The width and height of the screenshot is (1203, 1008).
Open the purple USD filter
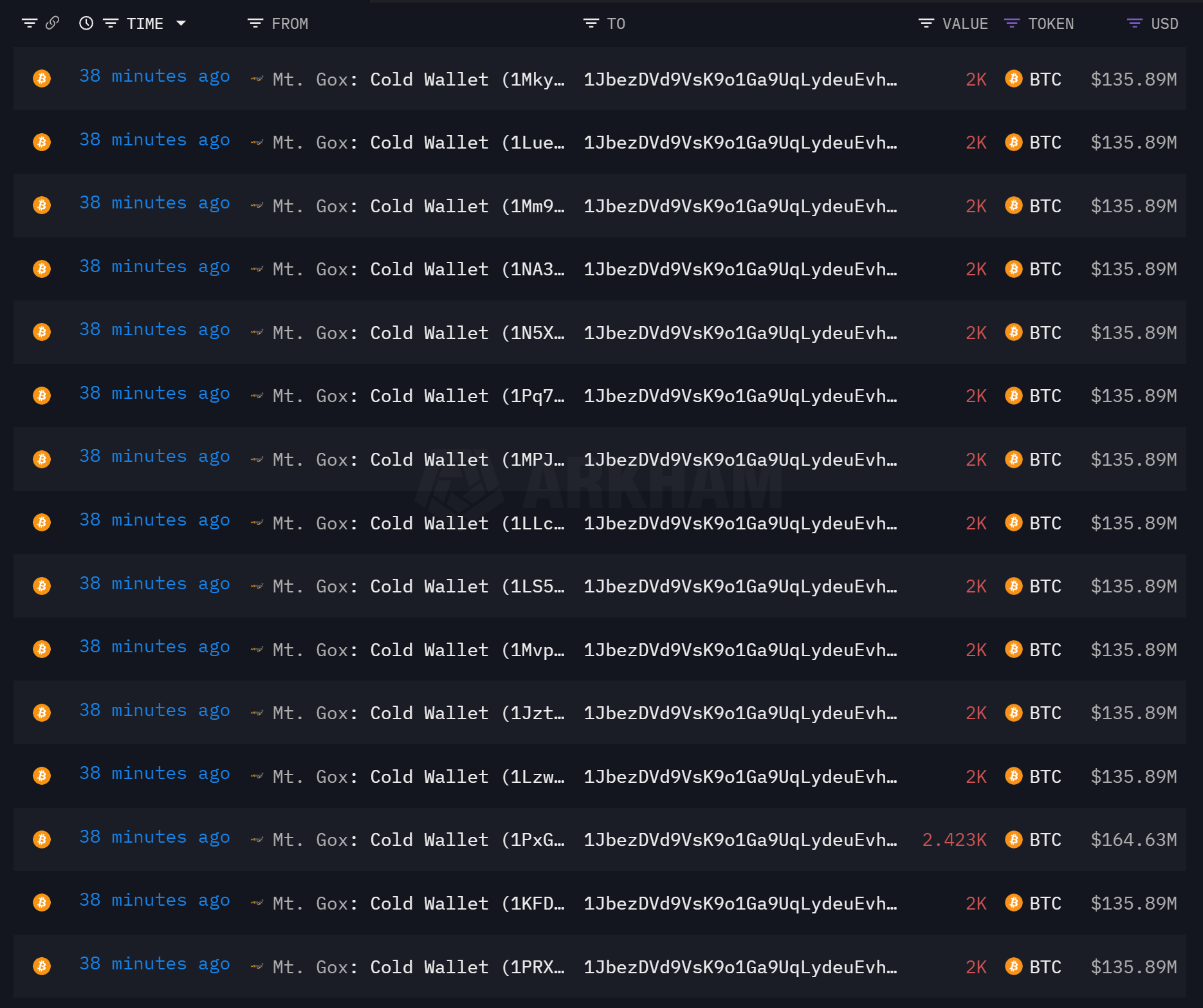1134,23
